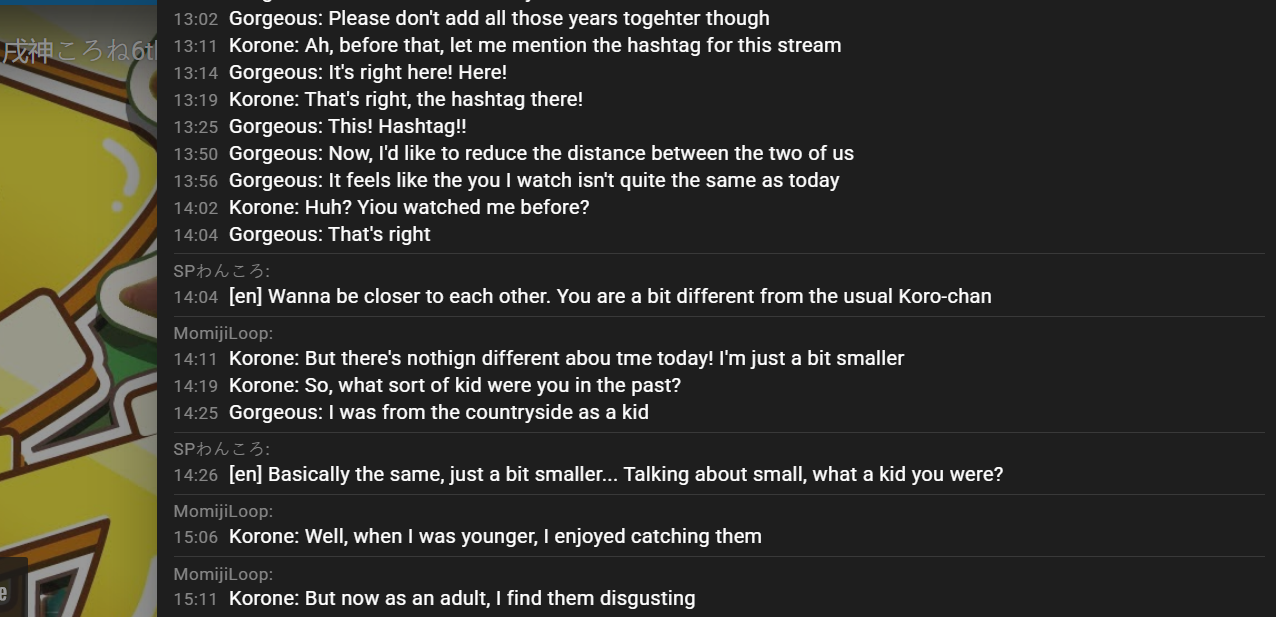Viewport: 1276px width, 617px height.
Task: Jump to the 14:11 timestamp
Action: point(195,359)
